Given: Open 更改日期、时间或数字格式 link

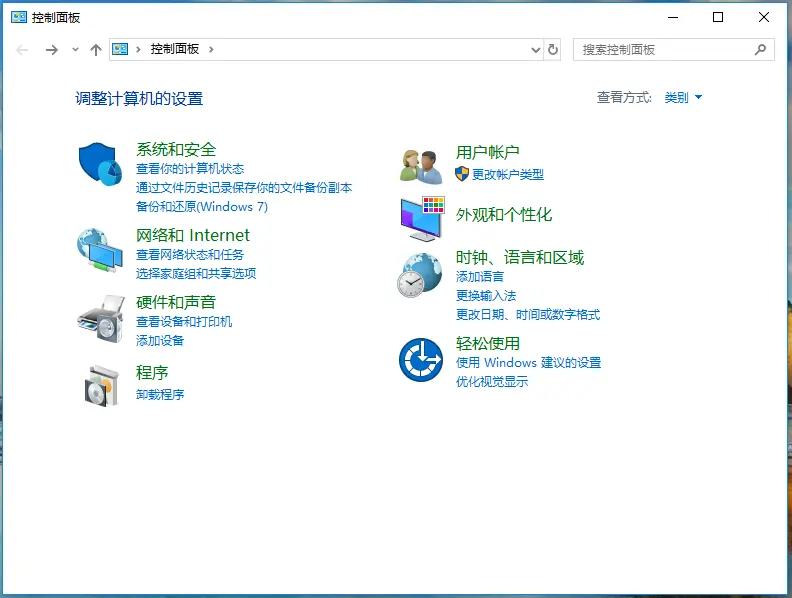Looking at the screenshot, I should pos(528,315).
